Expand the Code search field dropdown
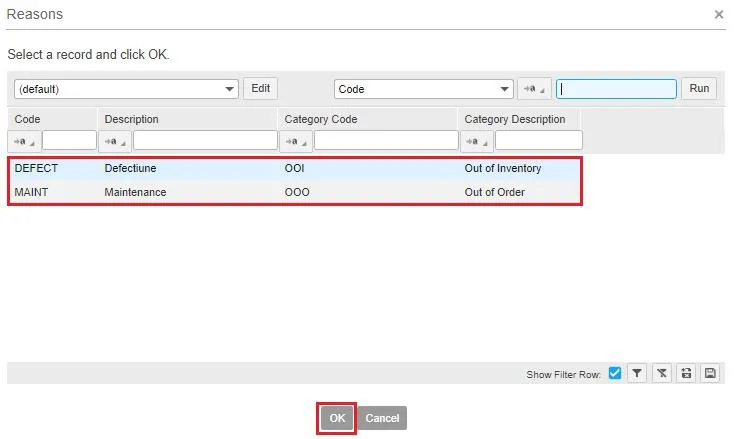This screenshot has width=735, height=439. coord(424,89)
